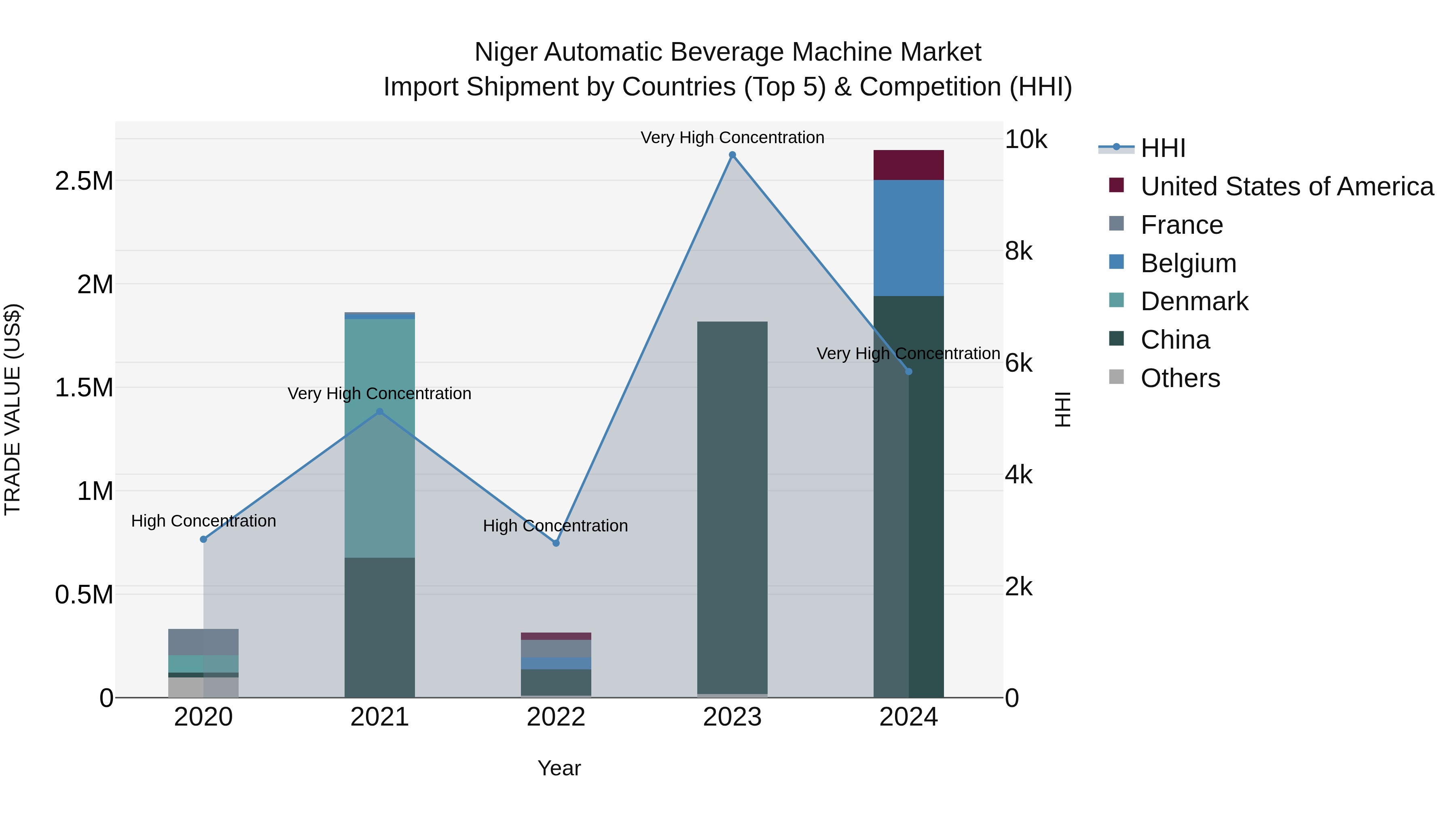Screen dimensions: 1456x819
Task: Select Others segment in 2020 bar
Action: point(203,687)
